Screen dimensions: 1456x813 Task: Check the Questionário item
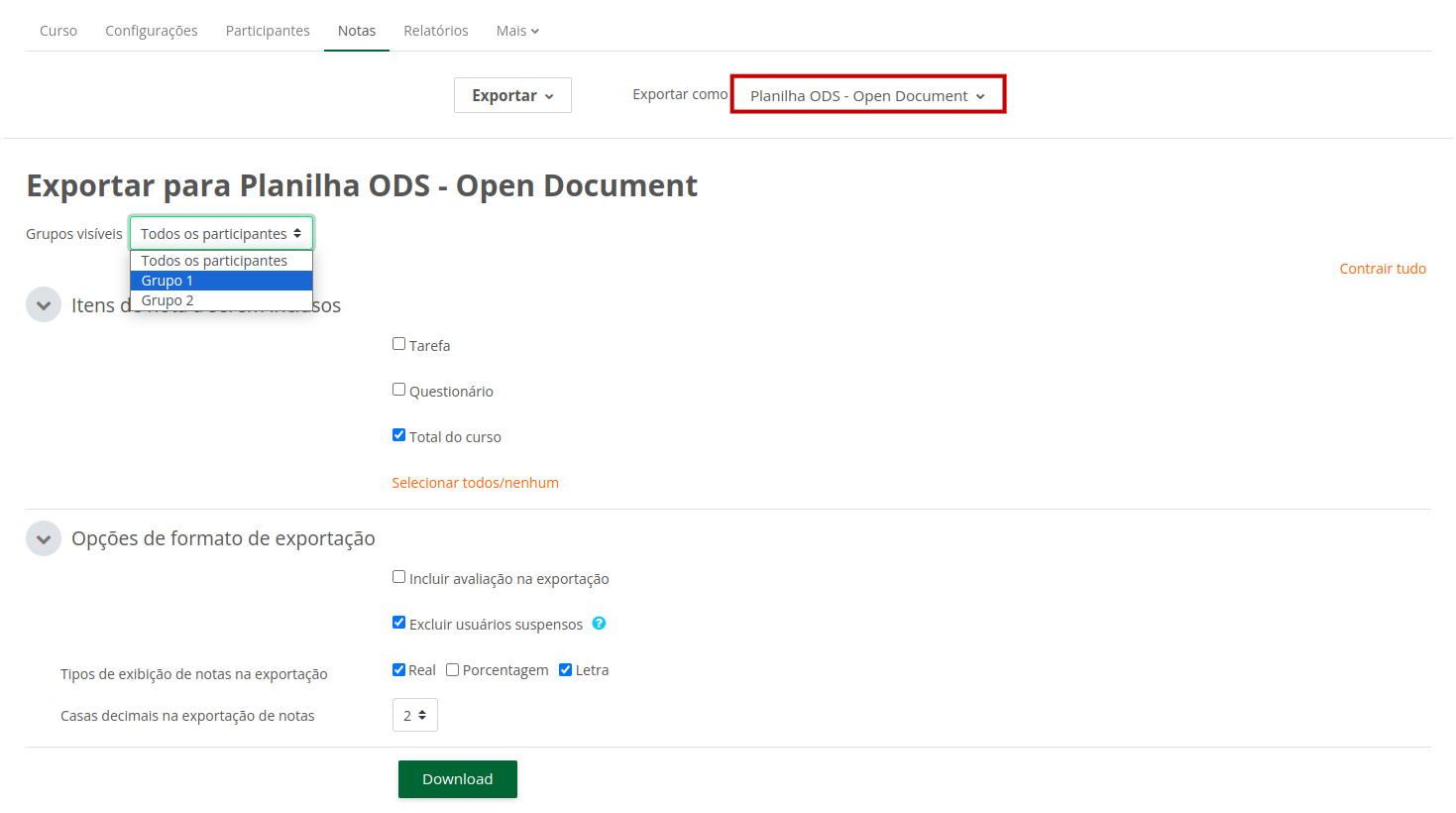point(398,389)
